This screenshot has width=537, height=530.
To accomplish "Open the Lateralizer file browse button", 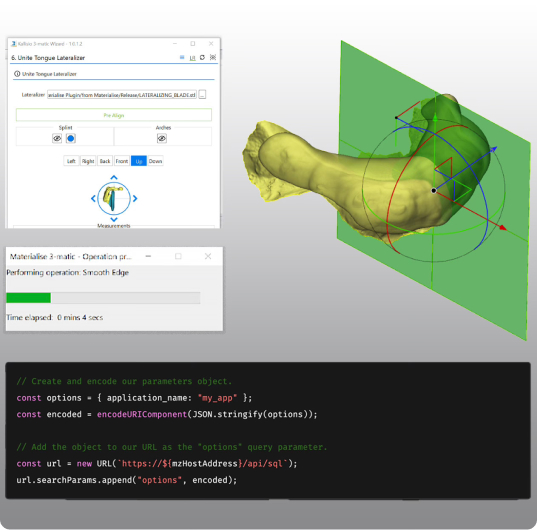I will click(x=202, y=94).
